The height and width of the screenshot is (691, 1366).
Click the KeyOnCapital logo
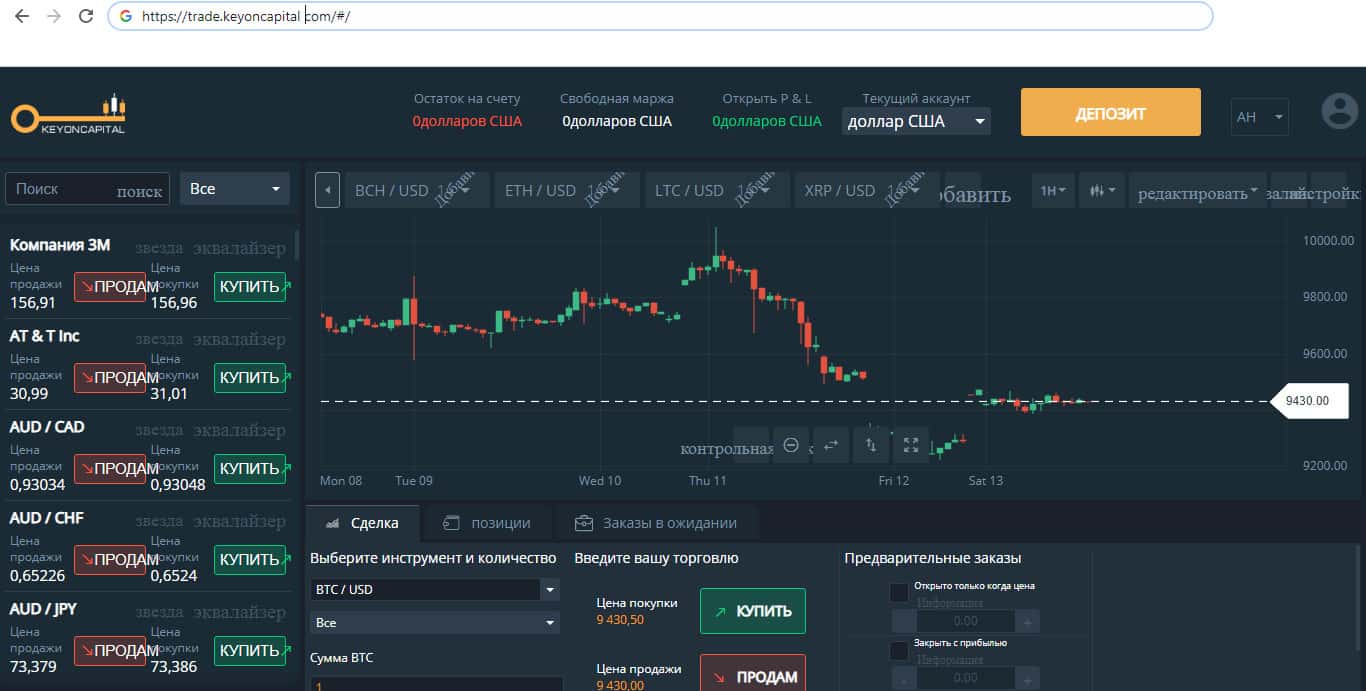point(68,115)
